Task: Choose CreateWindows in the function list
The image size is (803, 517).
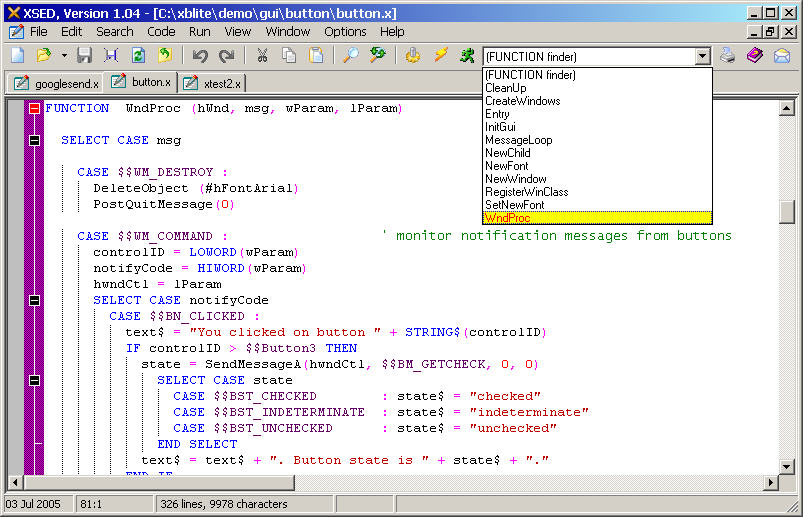Action: (x=597, y=101)
